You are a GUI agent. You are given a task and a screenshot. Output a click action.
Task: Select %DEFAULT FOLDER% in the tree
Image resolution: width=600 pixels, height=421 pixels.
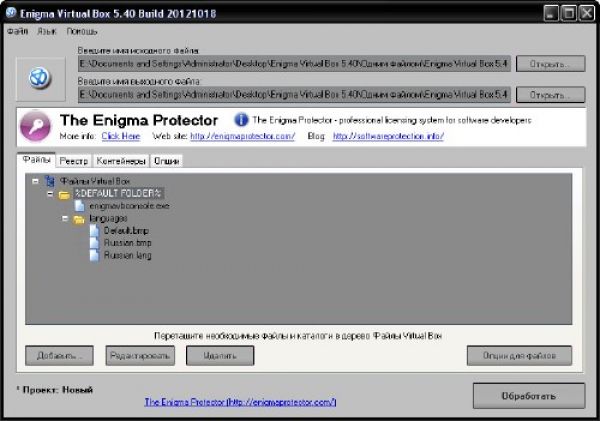click(118, 193)
